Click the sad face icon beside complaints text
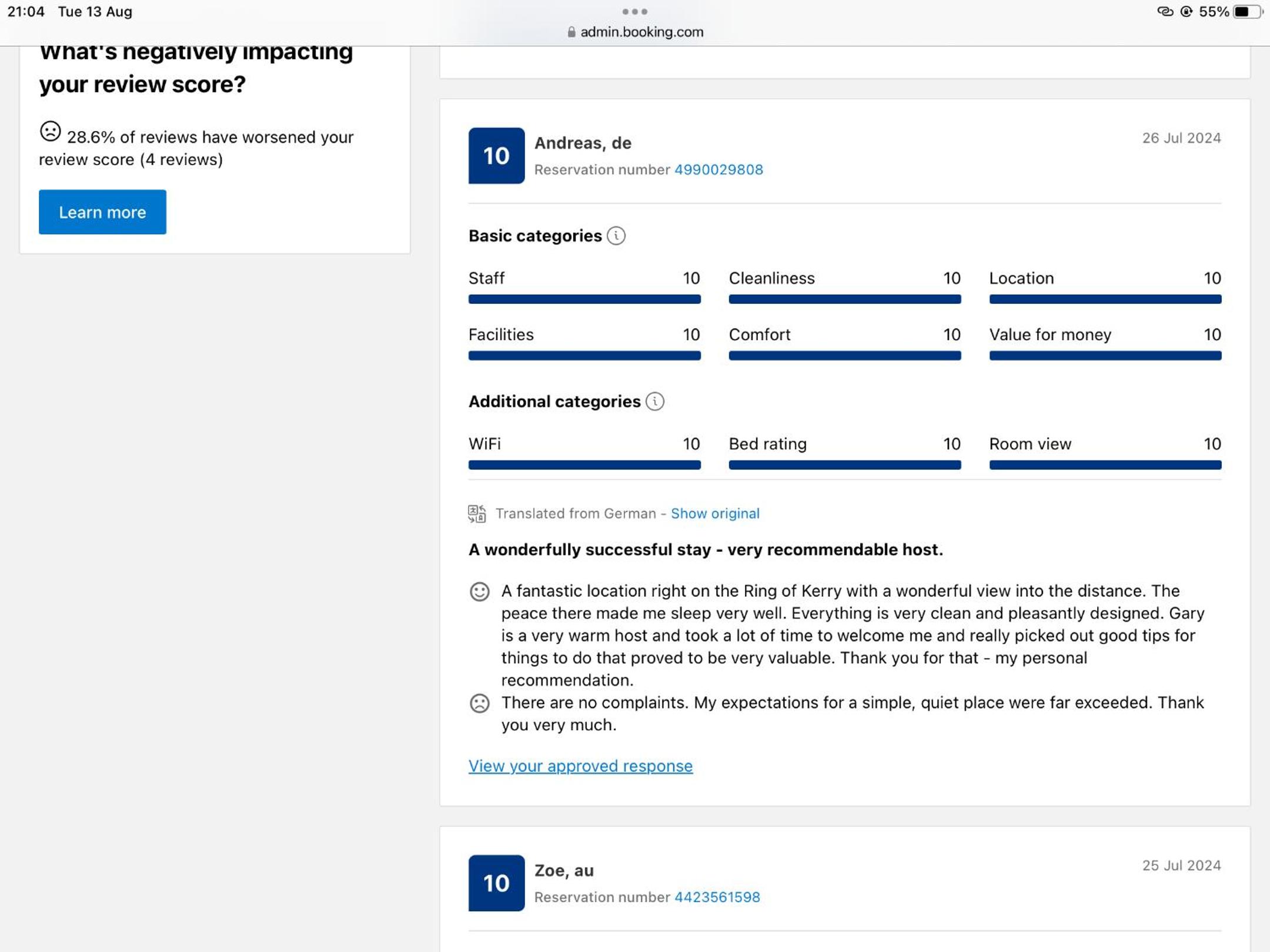The image size is (1270, 952). click(x=480, y=703)
